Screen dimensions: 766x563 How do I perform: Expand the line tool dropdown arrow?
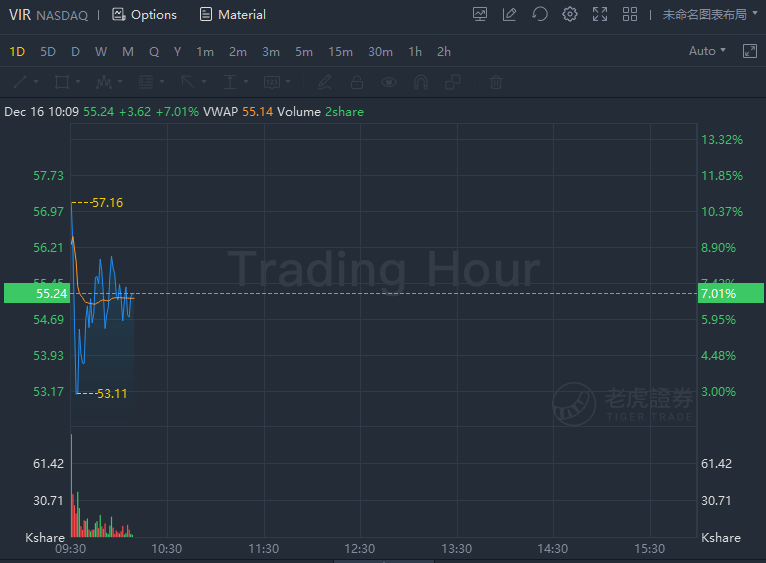click(x=36, y=82)
